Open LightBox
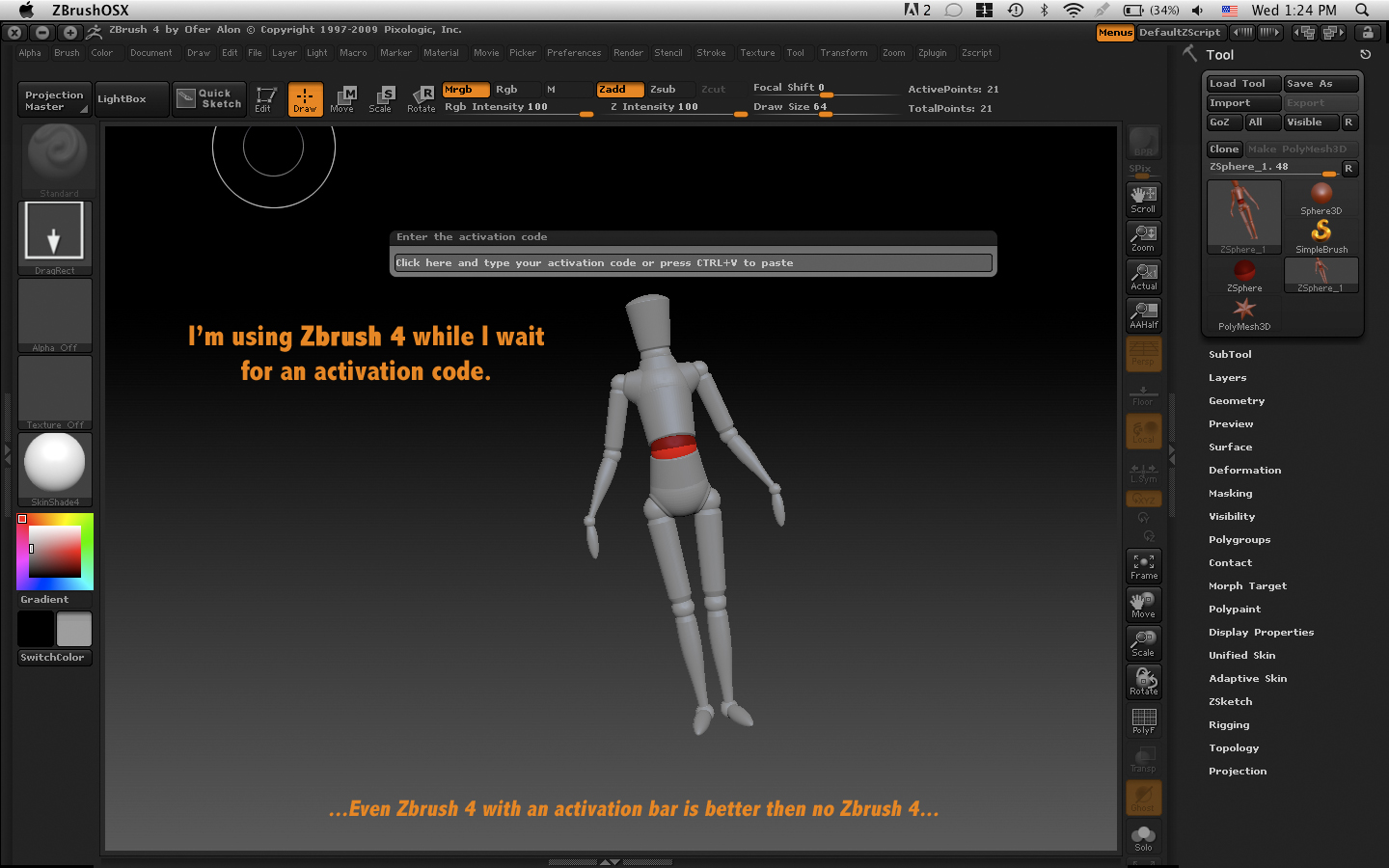The height and width of the screenshot is (868, 1389). pos(132,99)
